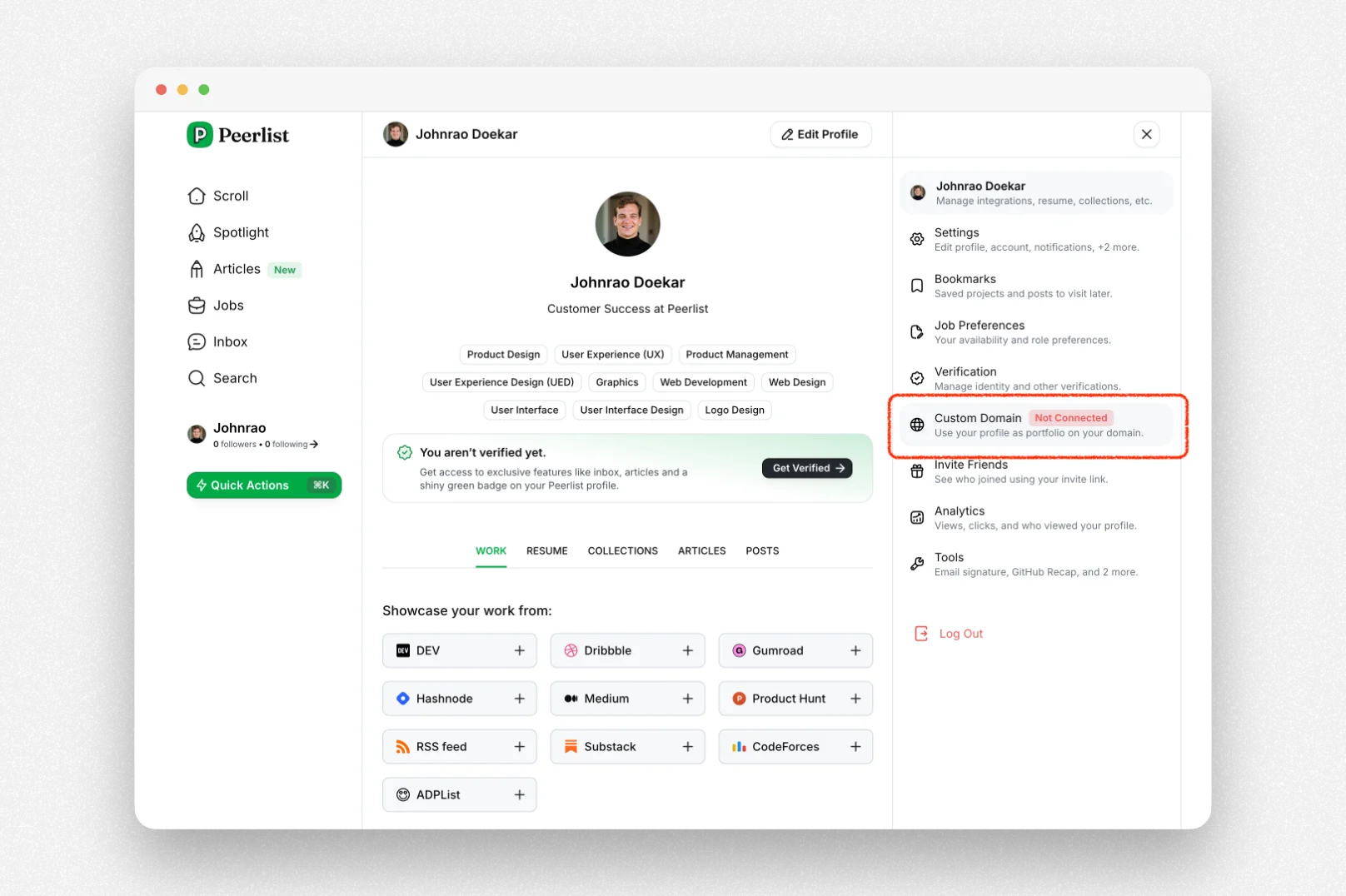Close the side menu panel

point(1147,134)
